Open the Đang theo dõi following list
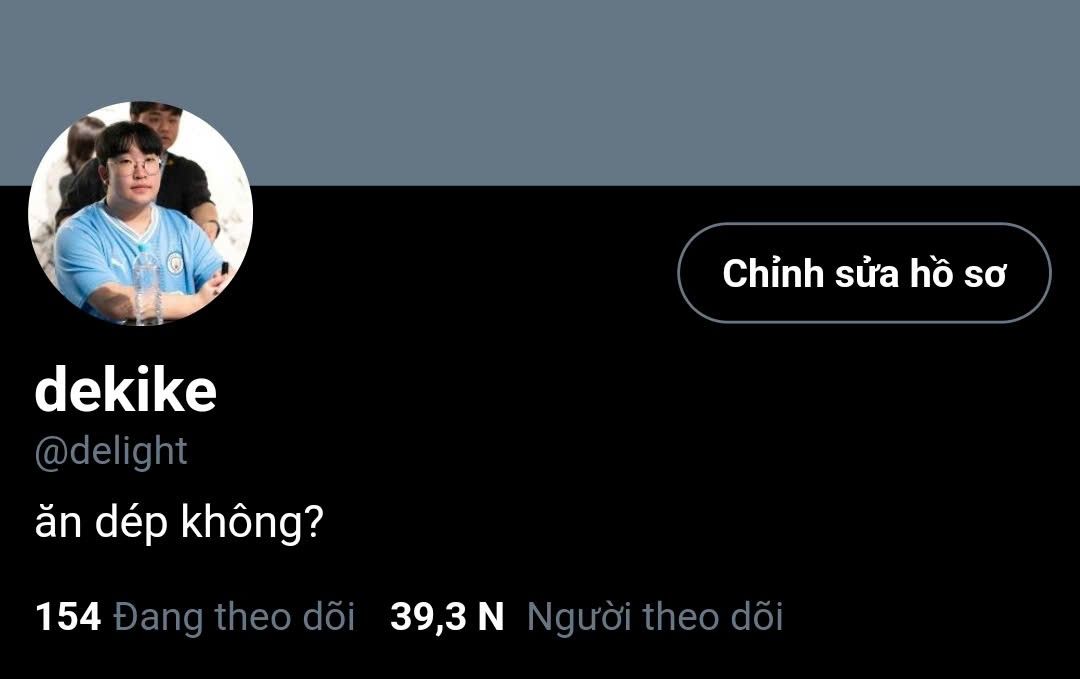 pyautogui.click(x=233, y=616)
